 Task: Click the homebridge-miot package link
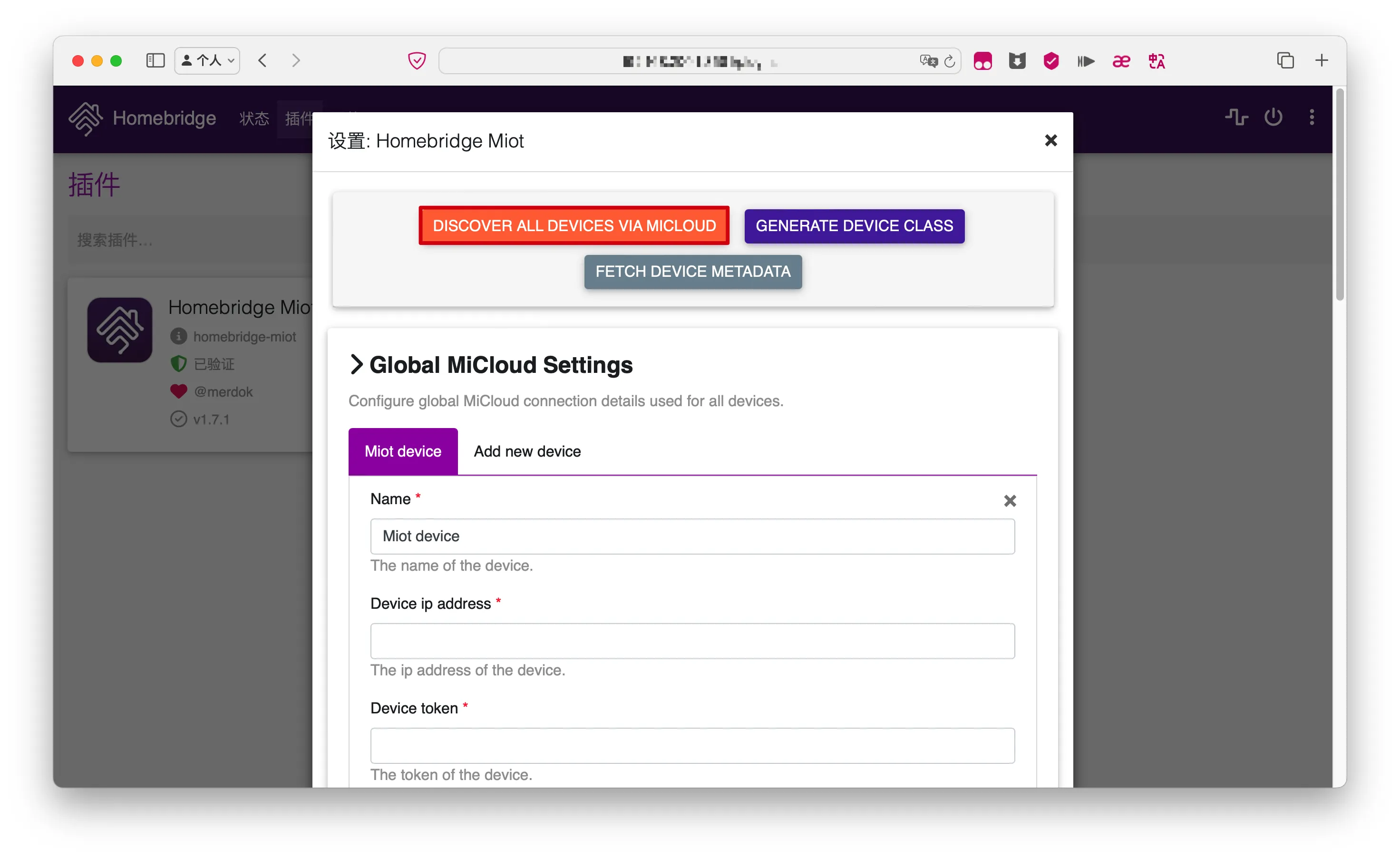(244, 337)
